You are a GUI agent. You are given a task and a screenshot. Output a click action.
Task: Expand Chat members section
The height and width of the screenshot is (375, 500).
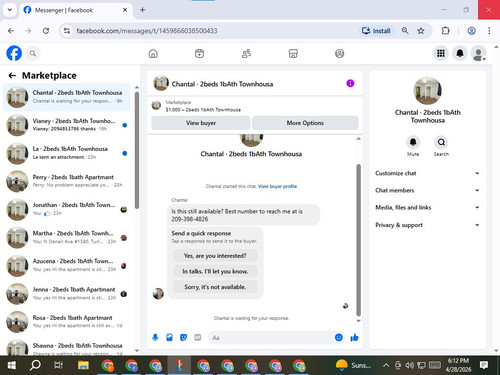(427, 190)
